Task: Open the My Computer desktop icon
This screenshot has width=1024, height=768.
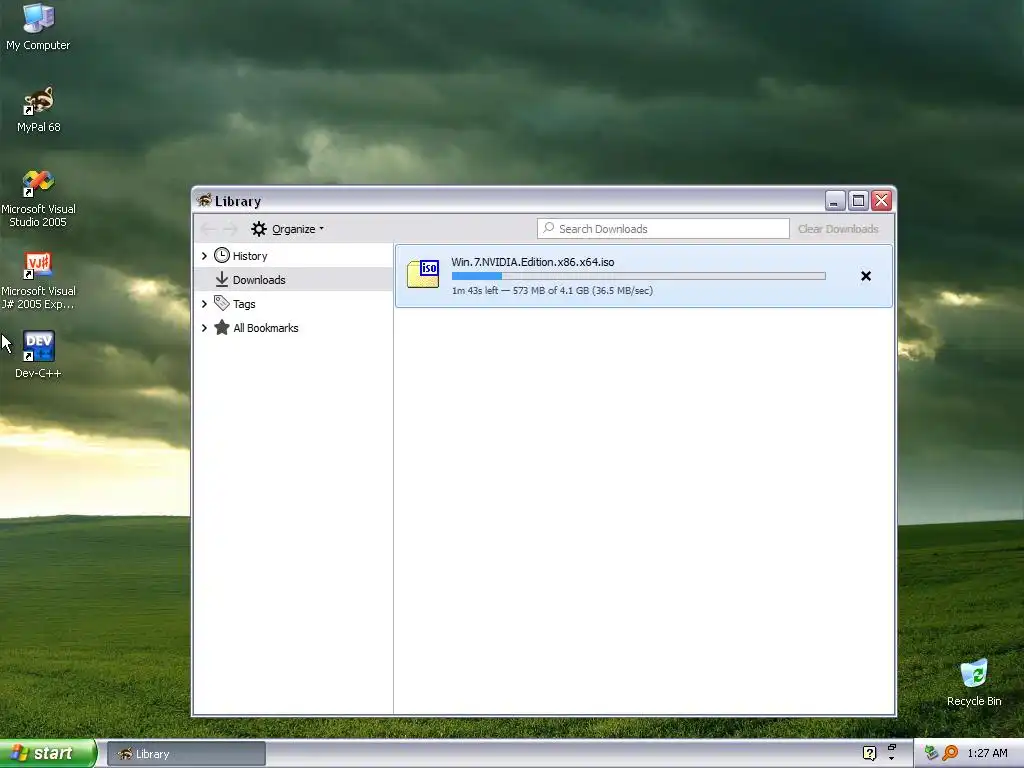Action: [x=38, y=27]
